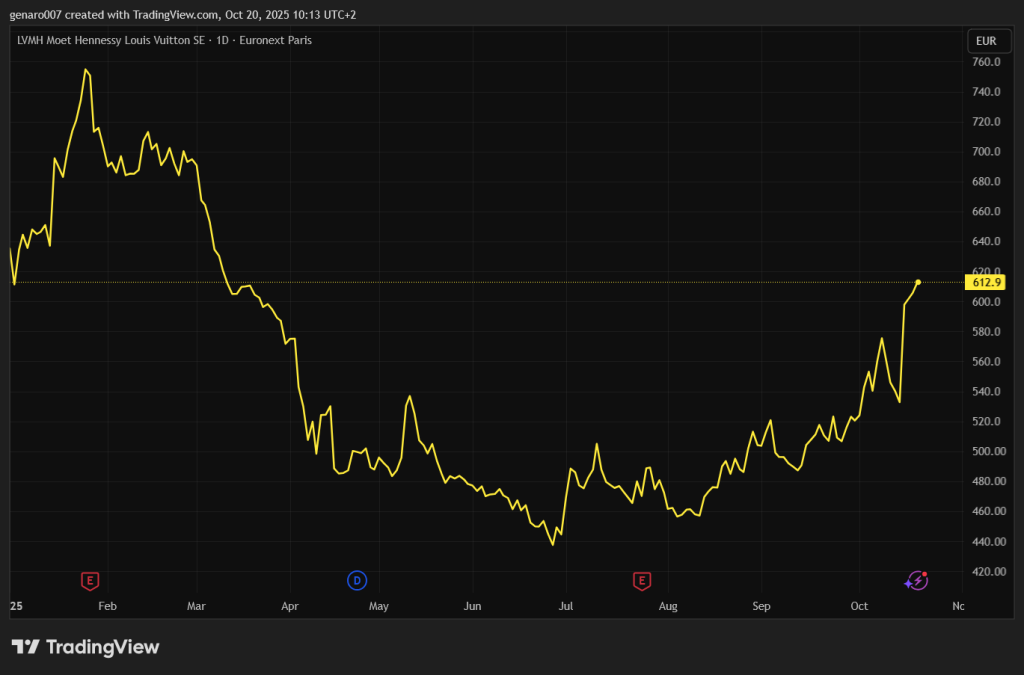This screenshot has width=1024, height=675.
Task: Click the earnings marker near Feb
Action: 90,580
